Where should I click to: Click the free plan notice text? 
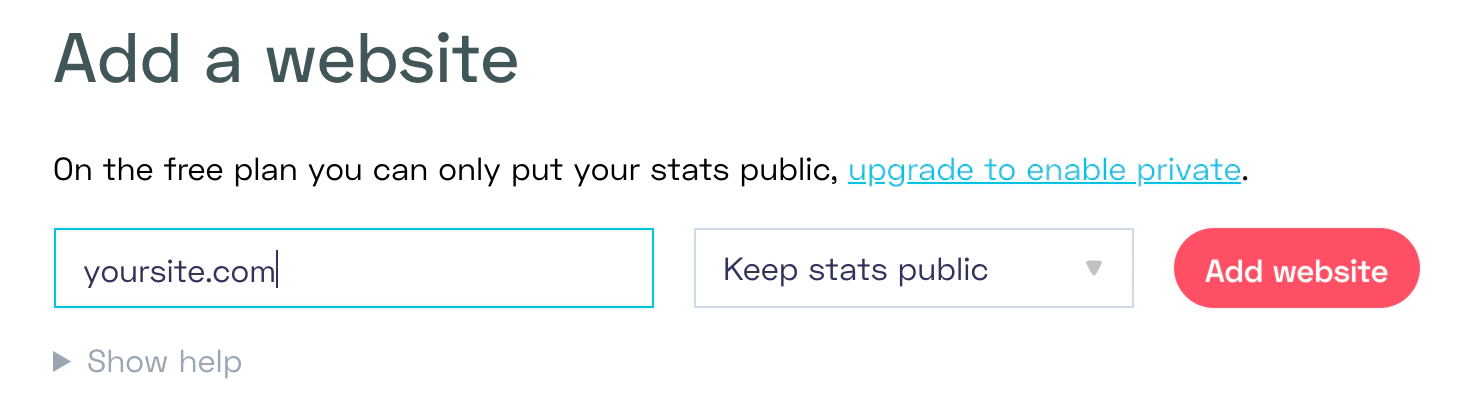tap(444, 170)
